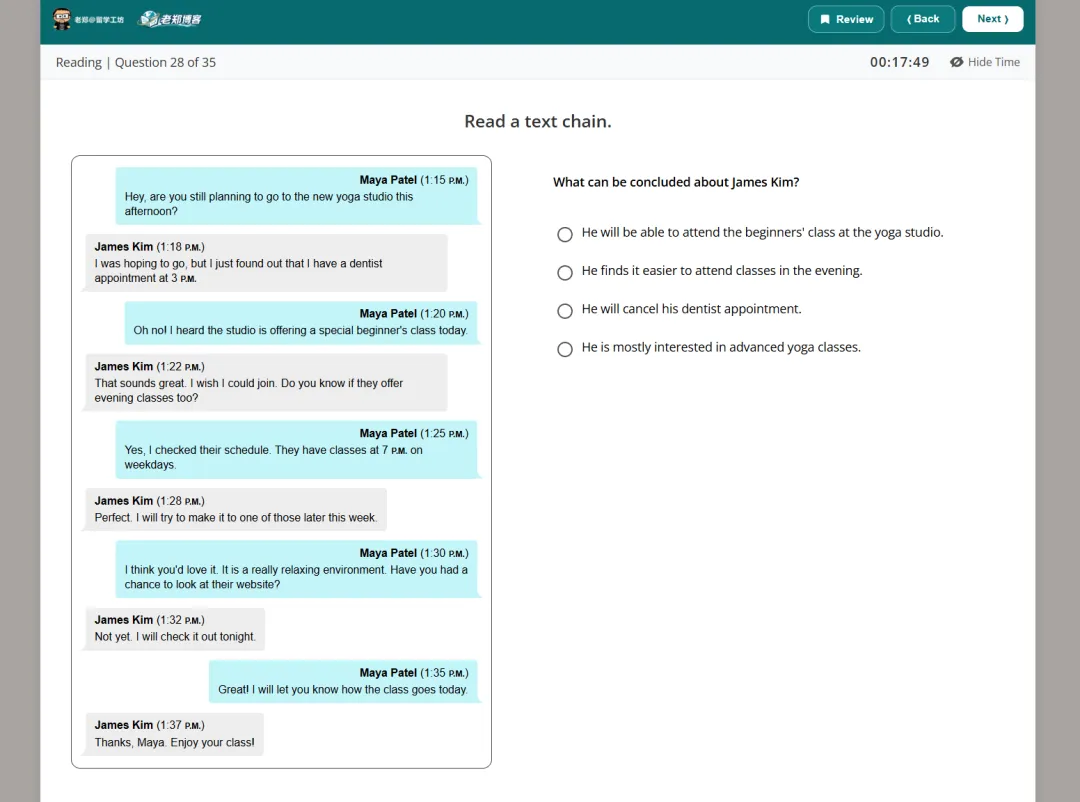Go Back to the previous question

pos(922,19)
